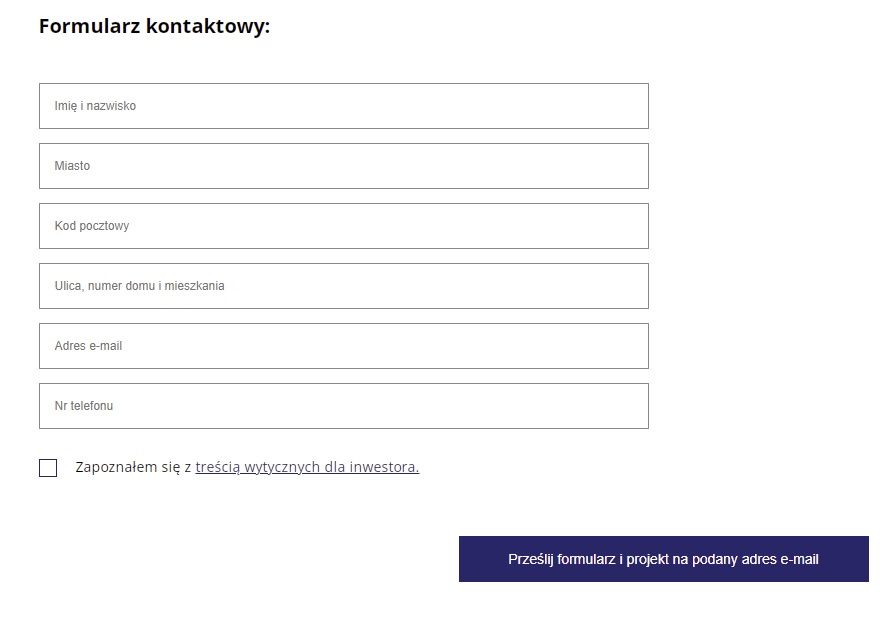
Task: Click the Ulica, numer domu i mieszkania field
Action: pos(343,285)
